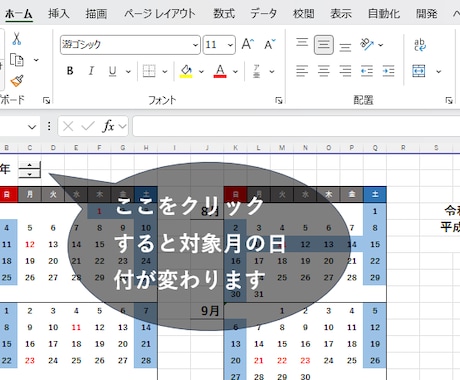Align text to top
The height and width of the screenshot is (380, 460).
pos(302,44)
